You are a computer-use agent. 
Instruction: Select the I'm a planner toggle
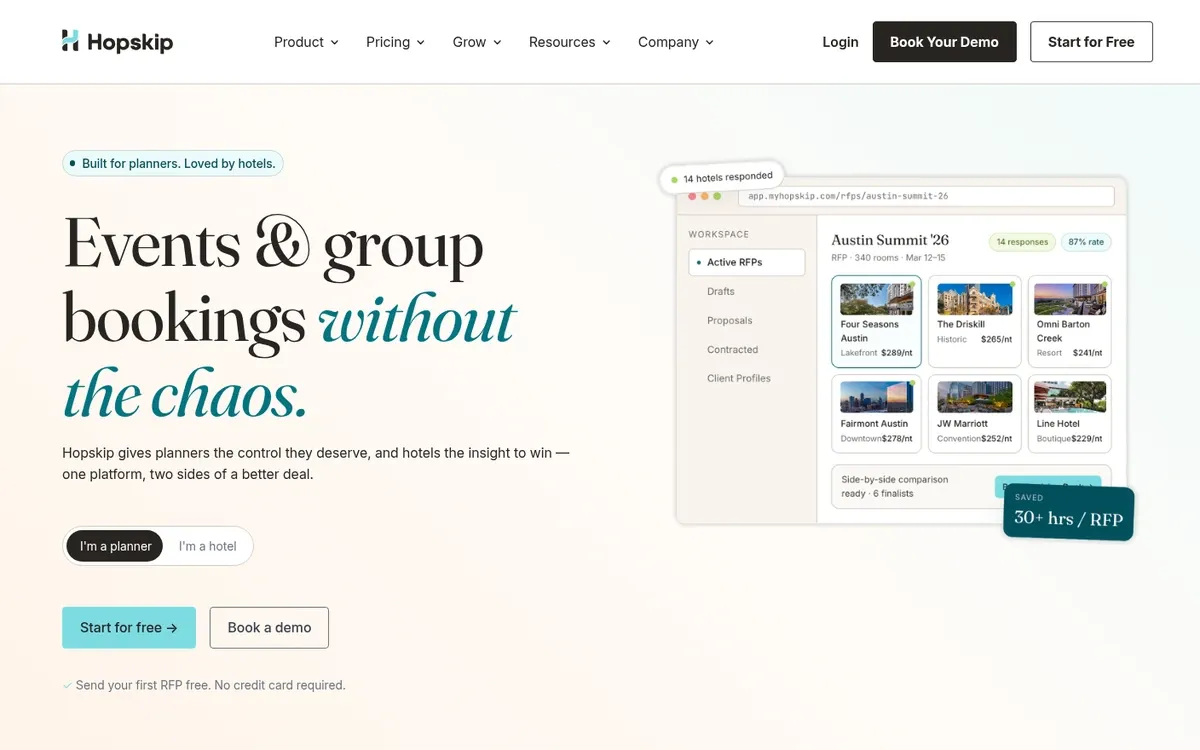[x=115, y=546]
